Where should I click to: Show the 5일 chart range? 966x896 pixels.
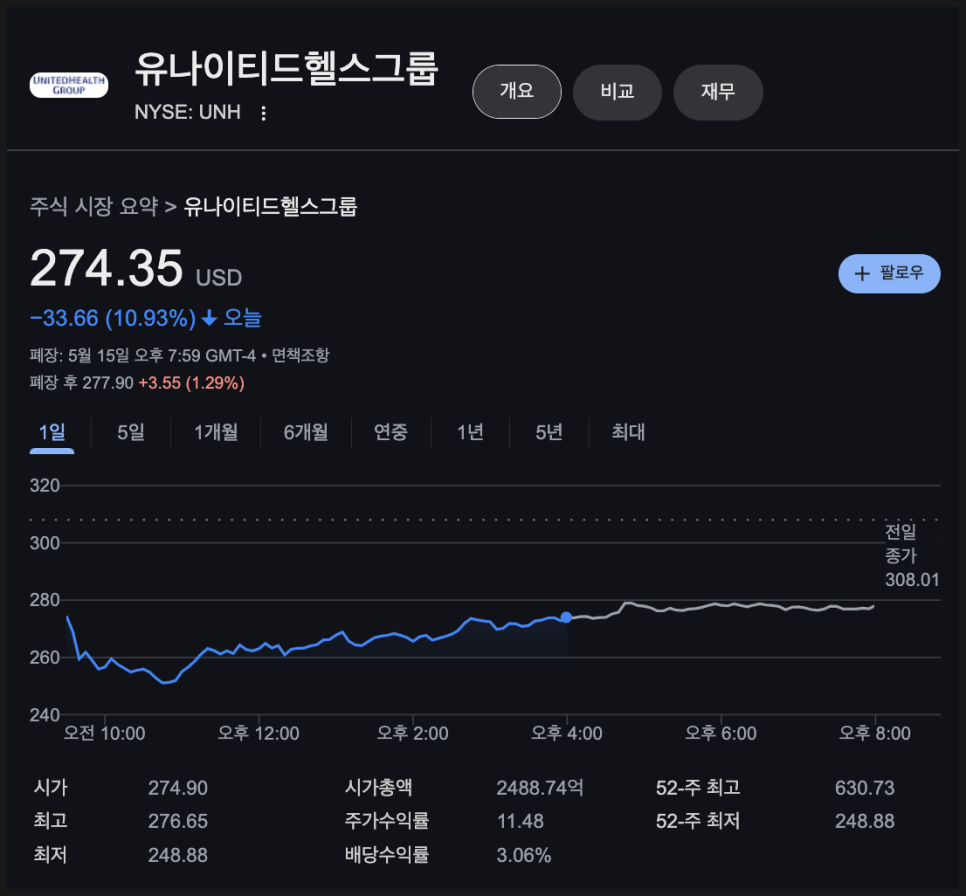[x=131, y=432]
